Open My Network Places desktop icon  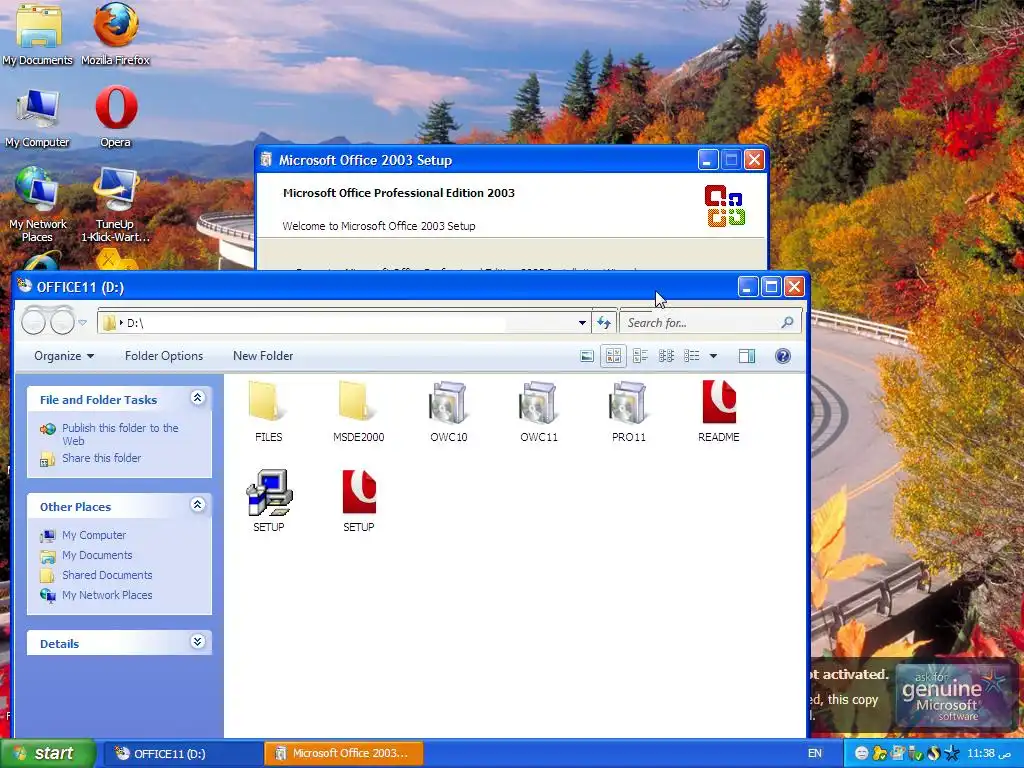pyautogui.click(x=37, y=205)
